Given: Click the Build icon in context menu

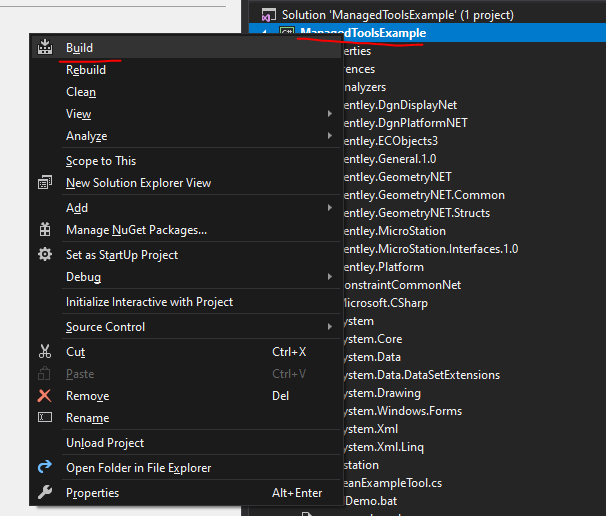Looking at the screenshot, I should tap(45, 47).
